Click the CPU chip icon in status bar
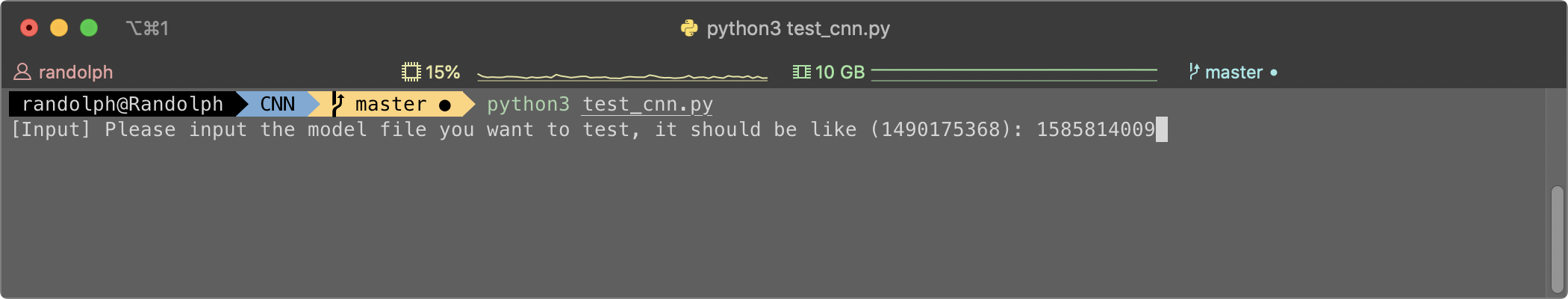 click(411, 72)
